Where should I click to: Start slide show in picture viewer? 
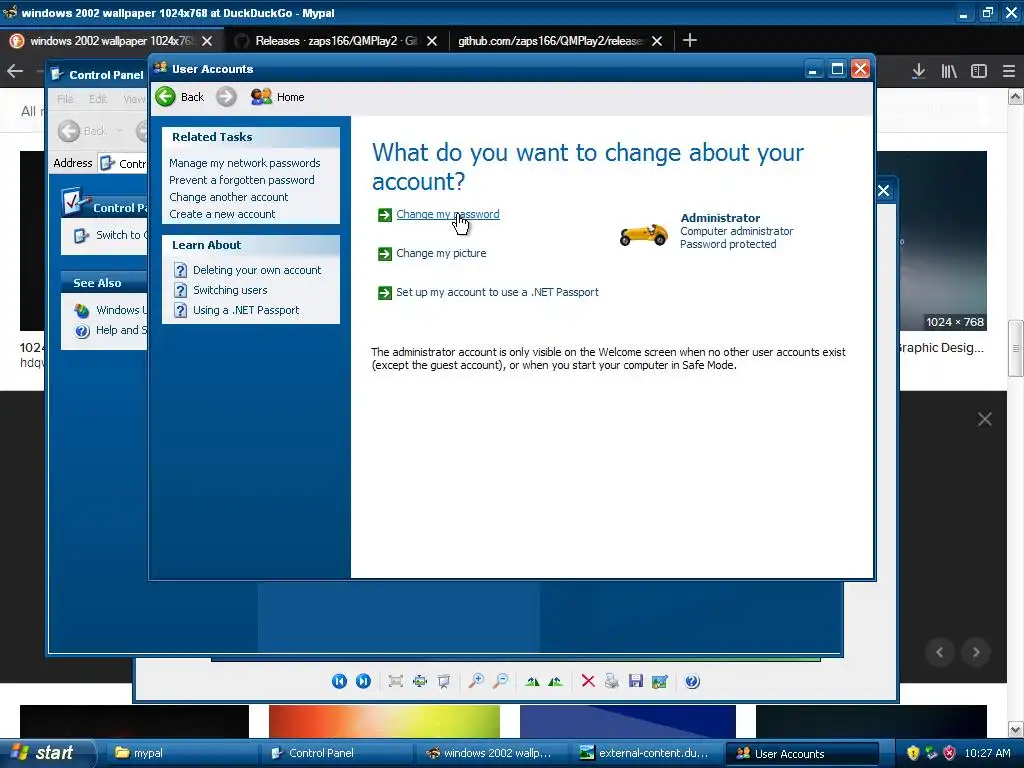[x=443, y=682]
